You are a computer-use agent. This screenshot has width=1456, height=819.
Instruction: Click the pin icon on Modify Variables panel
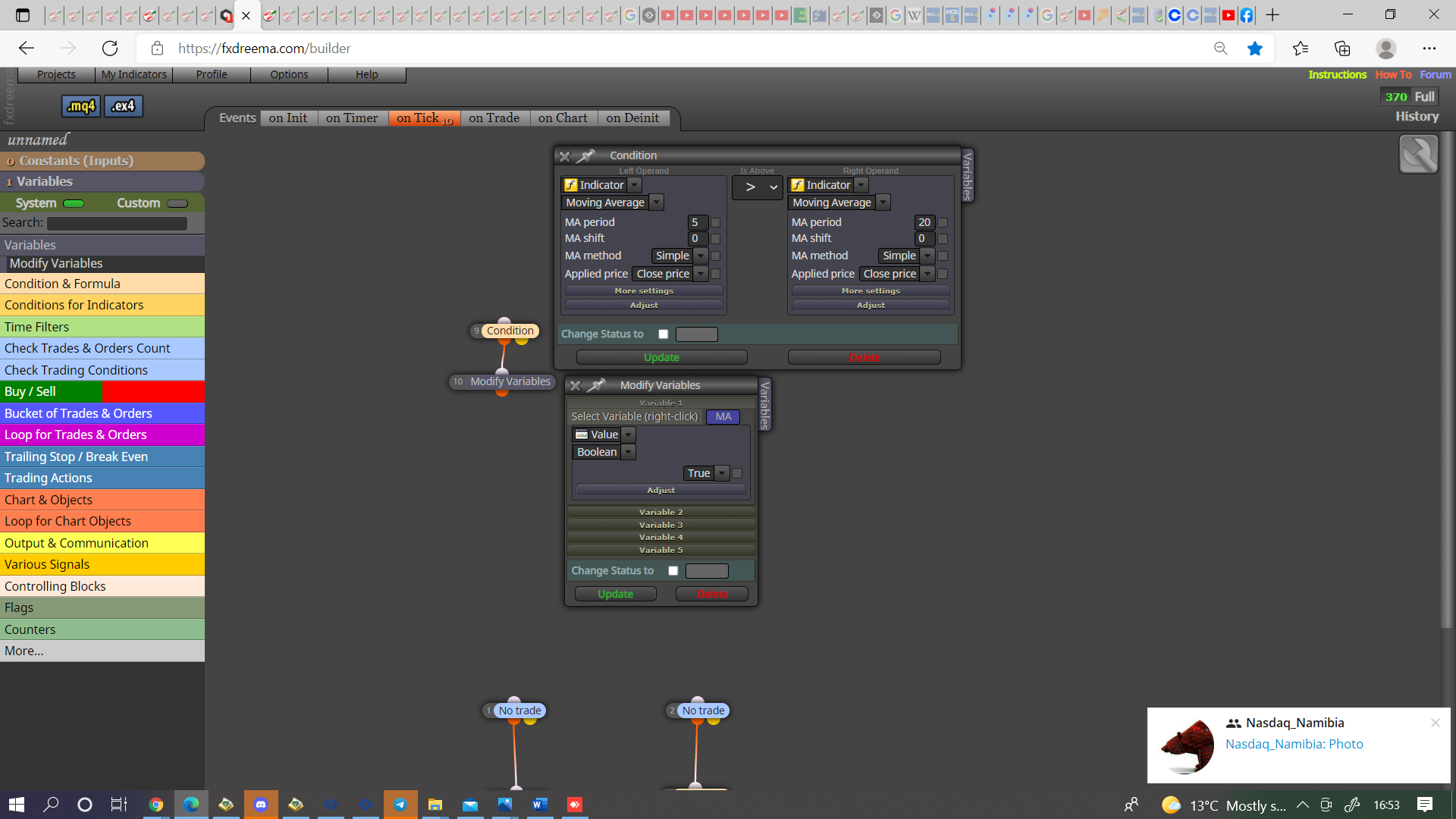pyautogui.click(x=596, y=386)
